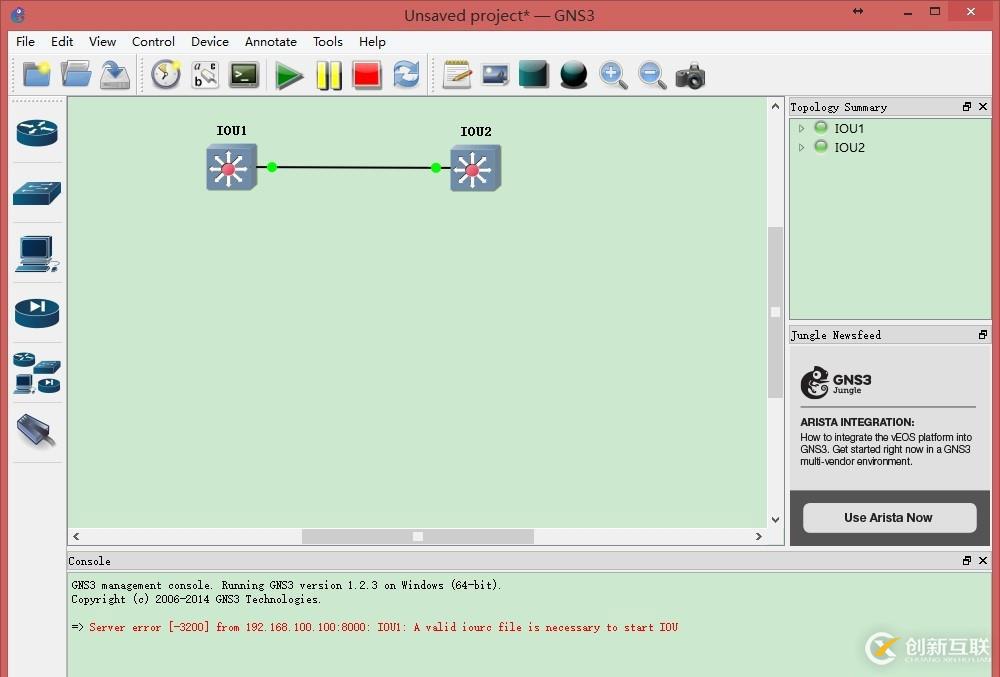Click canvas vertical scrollbar down arrow
Viewport: 1000px width, 677px height.
776,520
